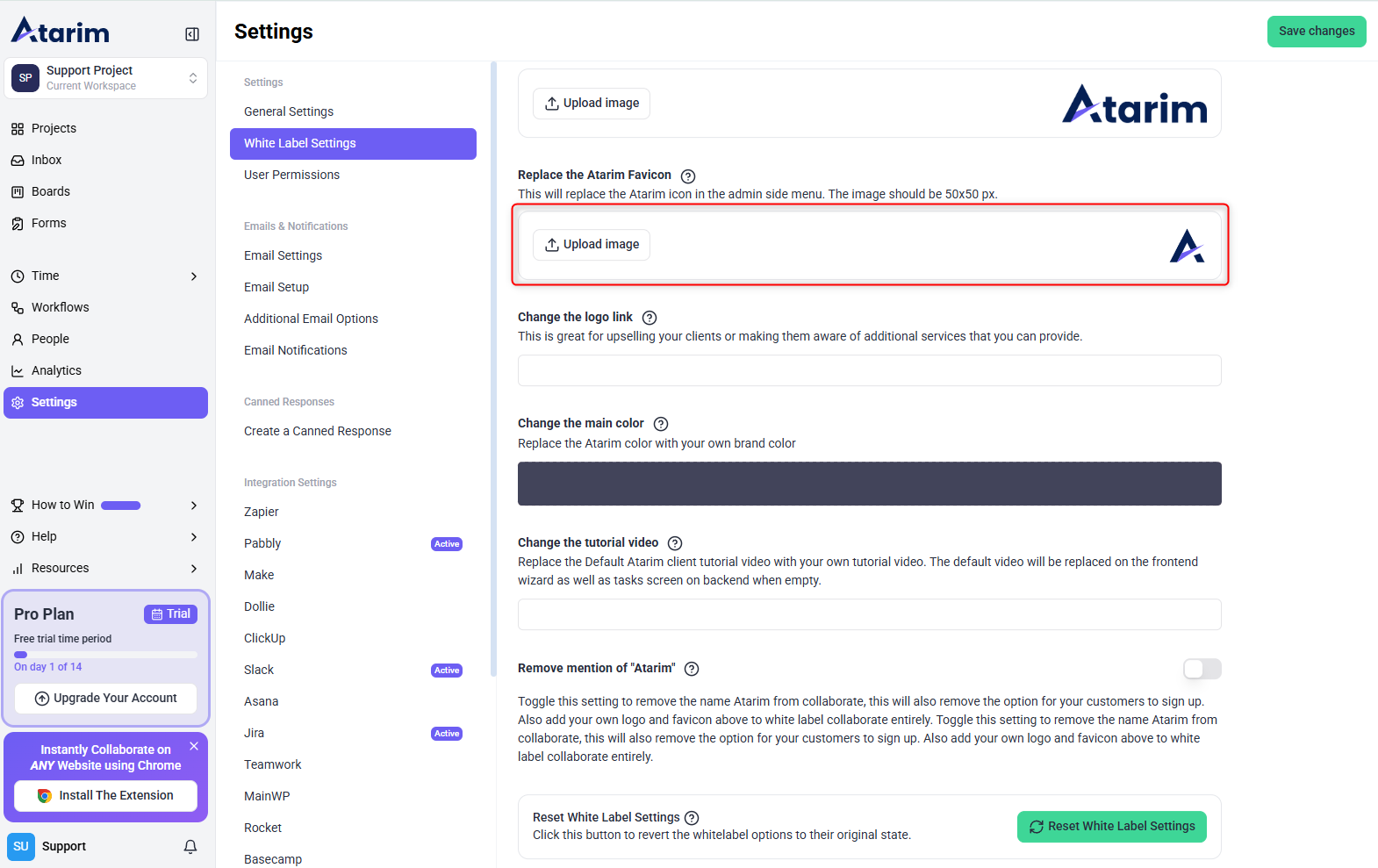The image size is (1378, 868).
Task: Open the main color picker swatch
Action: (x=869, y=484)
